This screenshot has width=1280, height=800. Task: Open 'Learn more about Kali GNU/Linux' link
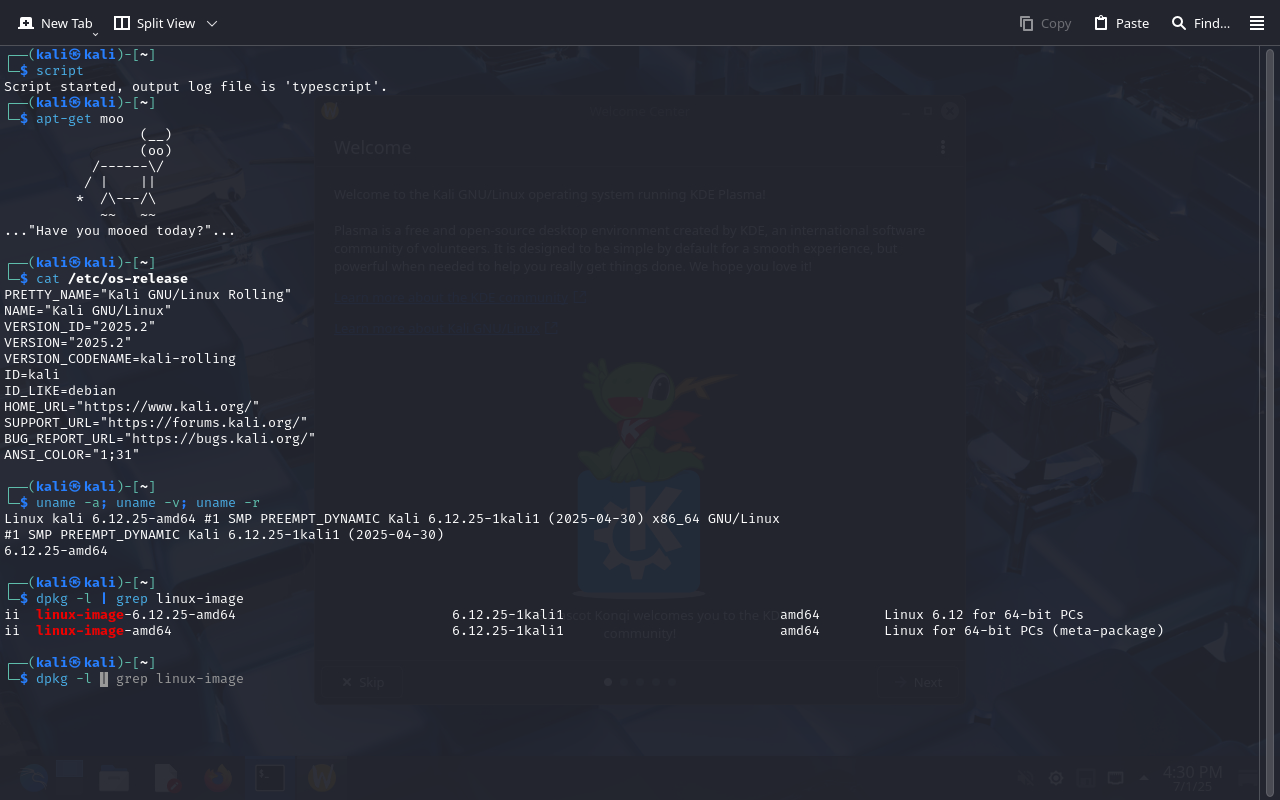point(446,327)
